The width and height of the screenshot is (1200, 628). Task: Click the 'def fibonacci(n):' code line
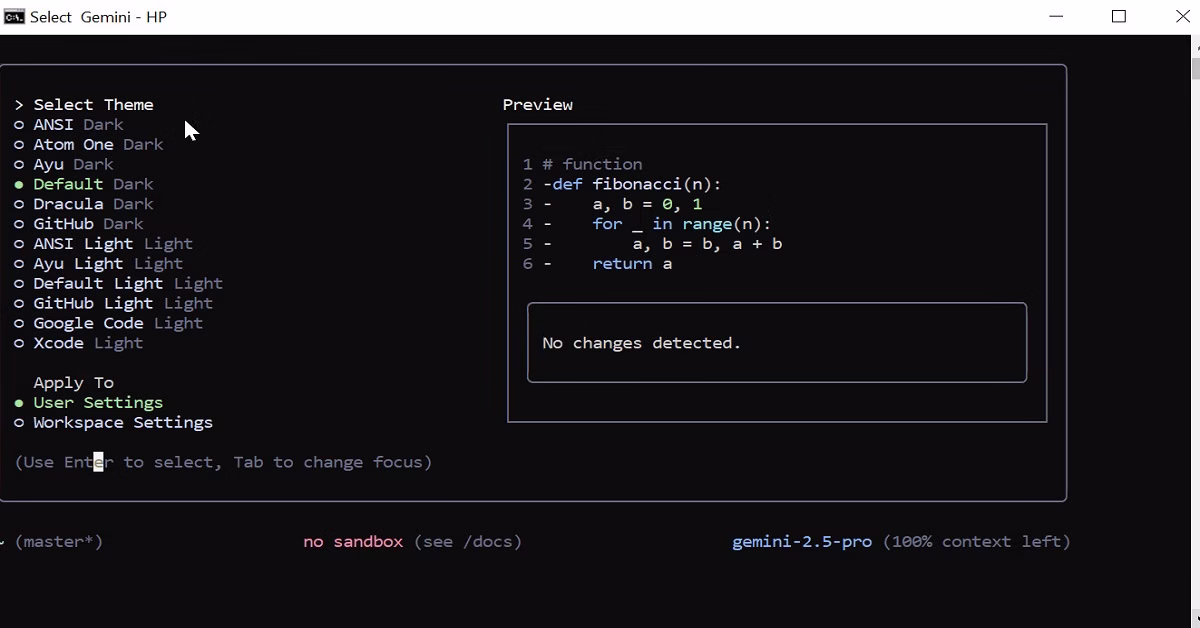632,184
